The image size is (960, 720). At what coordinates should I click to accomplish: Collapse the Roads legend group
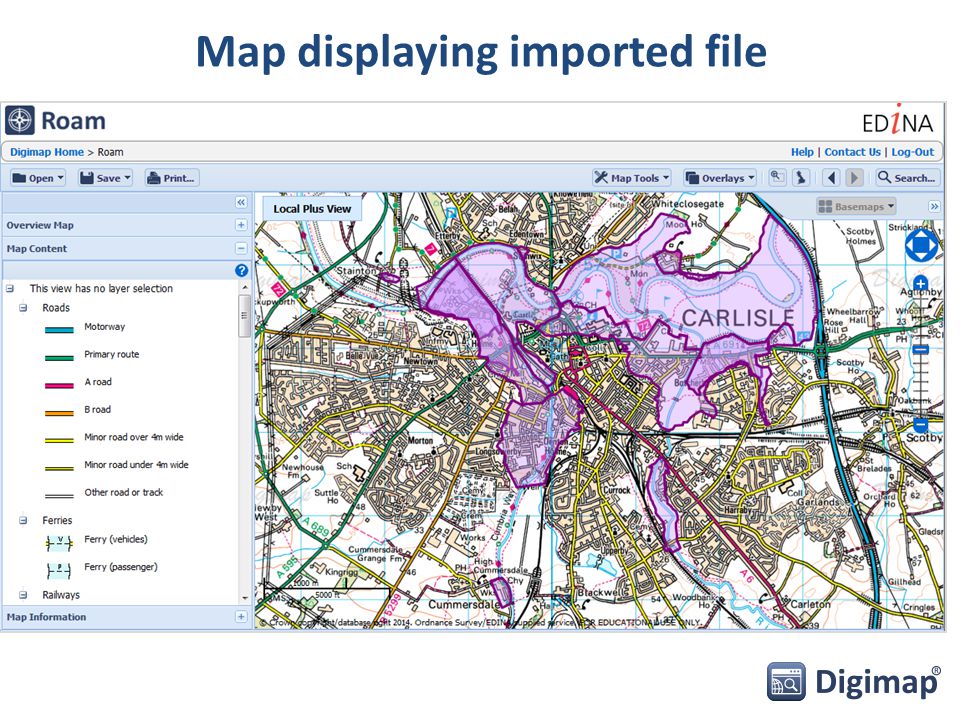pos(23,308)
